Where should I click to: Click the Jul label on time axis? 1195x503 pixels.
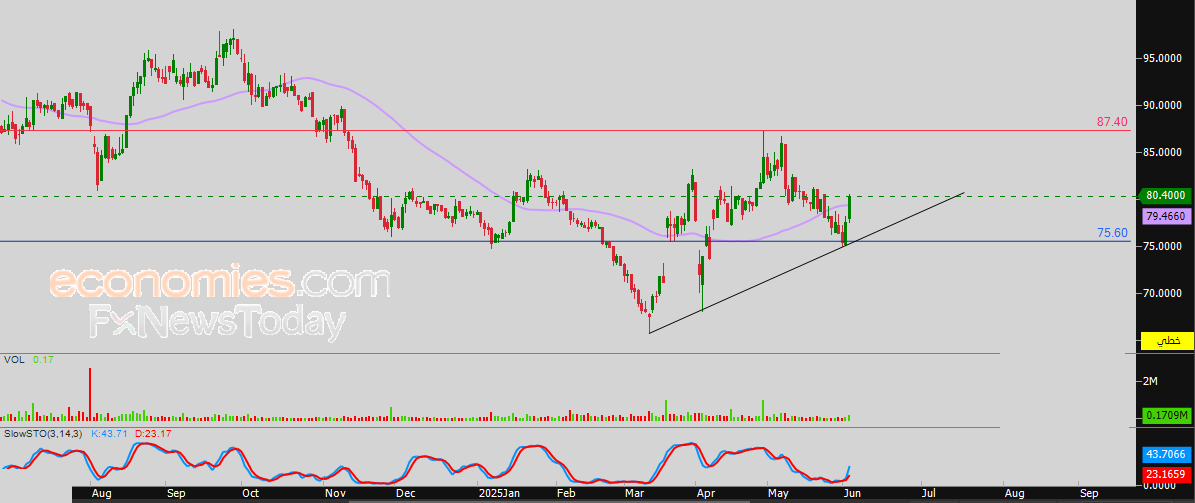(929, 494)
